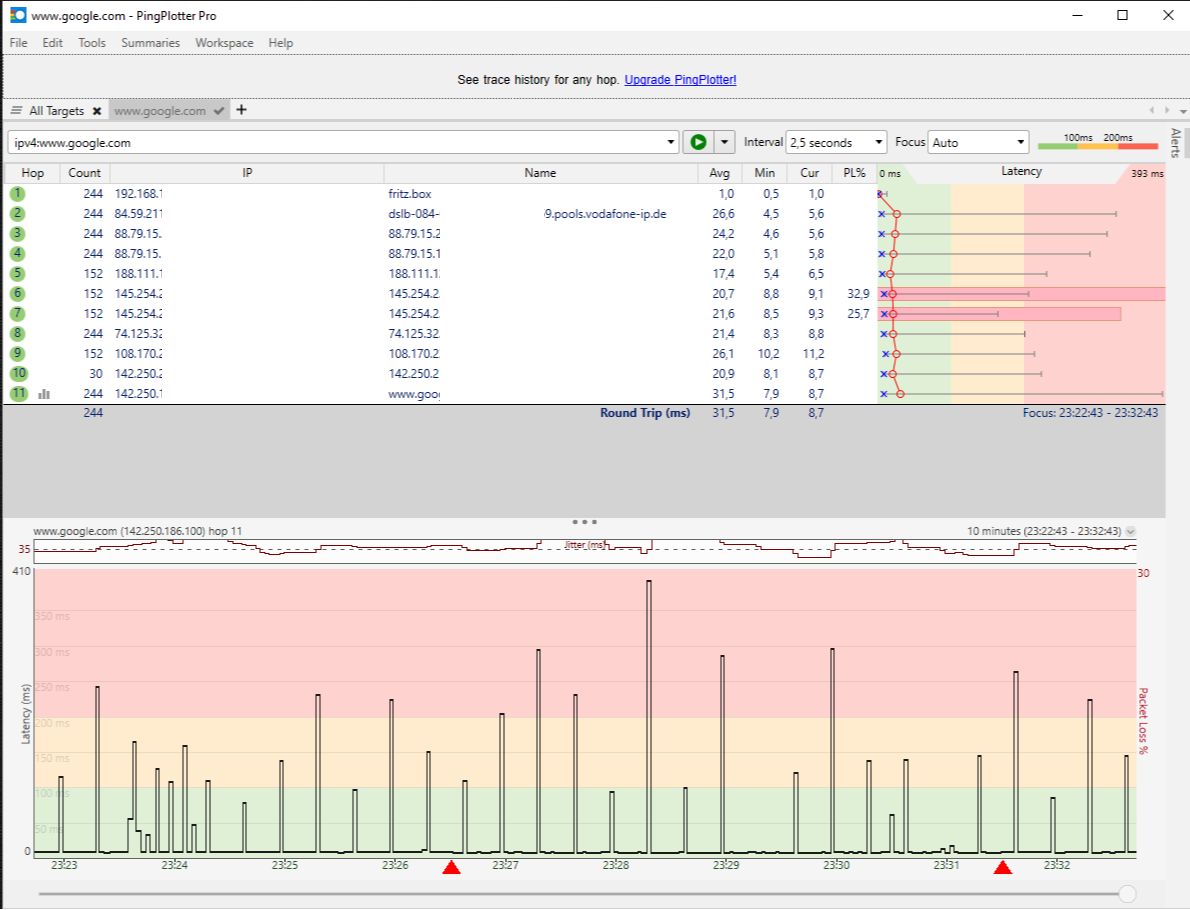Click the red triangle marker near 23:31

tap(1003, 867)
